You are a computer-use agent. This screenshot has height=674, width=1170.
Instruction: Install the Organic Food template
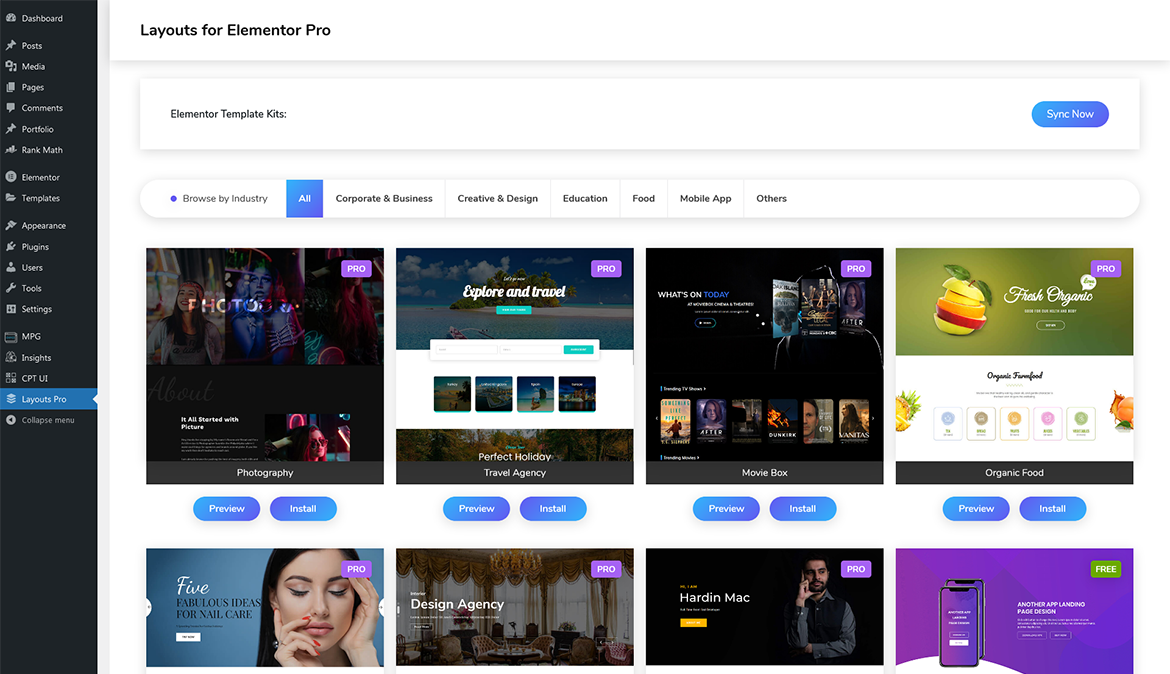click(x=1052, y=508)
